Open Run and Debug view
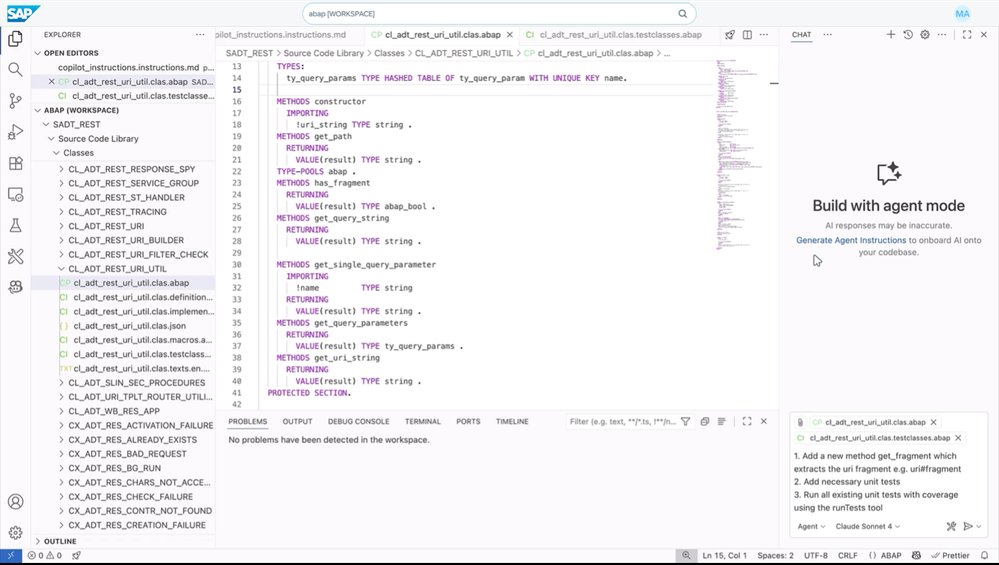The image size is (999, 565). click(15, 132)
